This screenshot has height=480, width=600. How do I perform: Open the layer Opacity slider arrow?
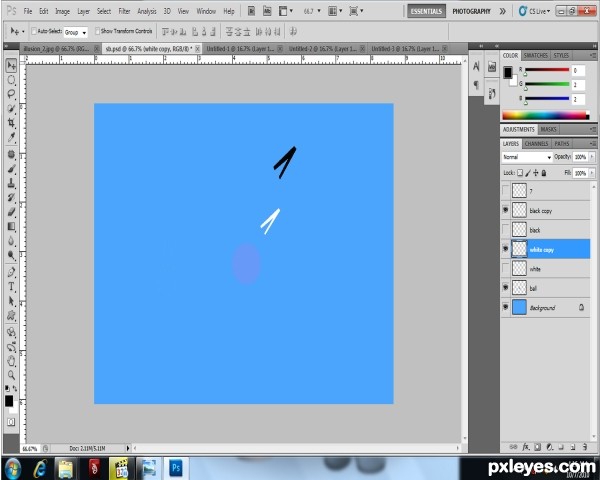pos(592,157)
